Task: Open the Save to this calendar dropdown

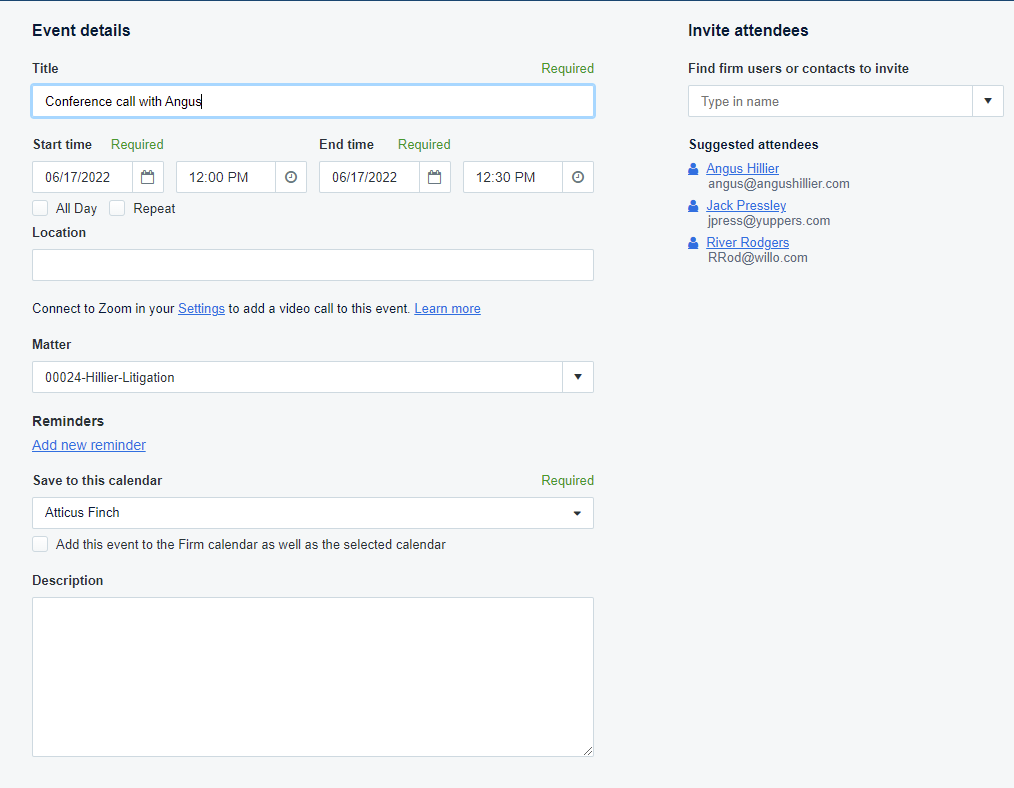Action: pyautogui.click(x=312, y=513)
